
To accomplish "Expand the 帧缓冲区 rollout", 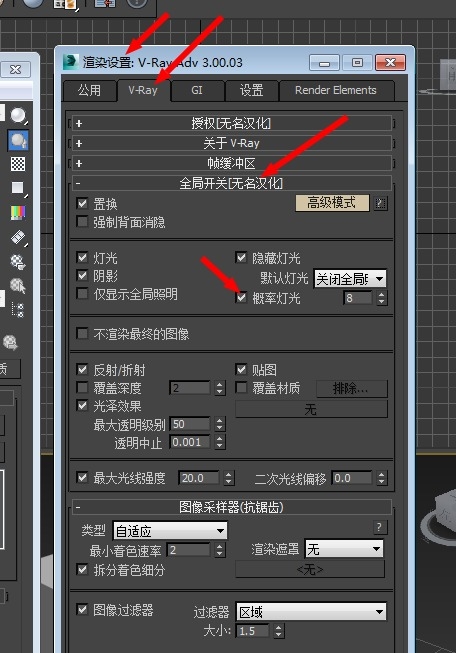I will point(232,163).
